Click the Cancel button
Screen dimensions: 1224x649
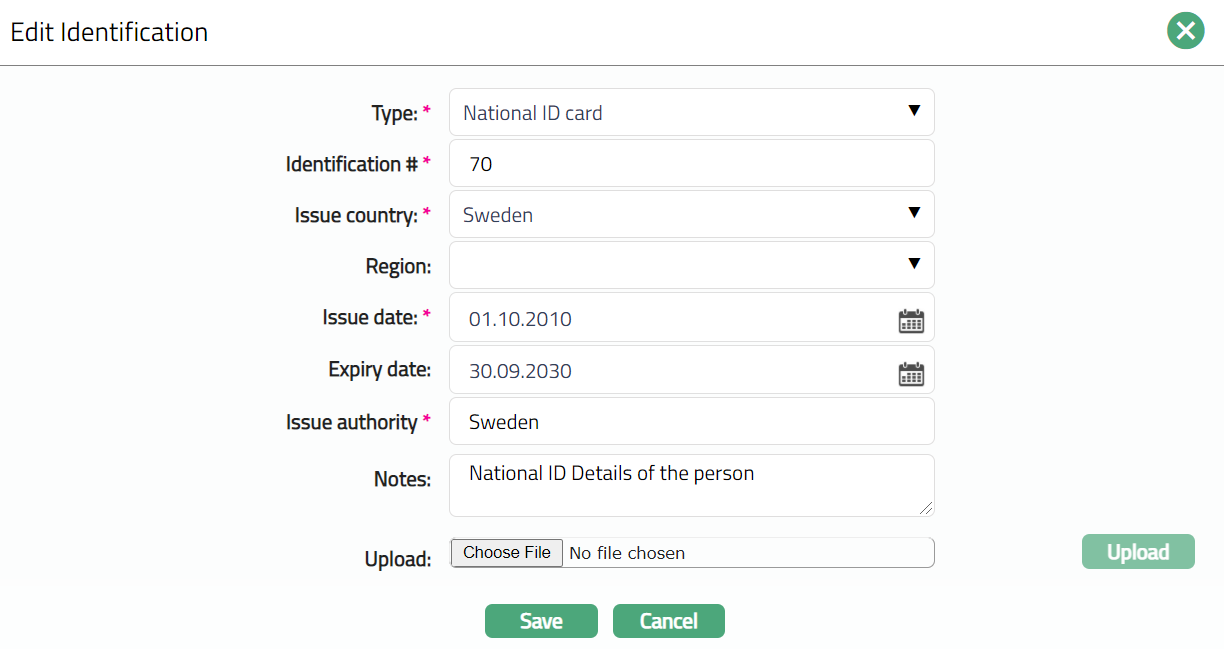[x=668, y=621]
